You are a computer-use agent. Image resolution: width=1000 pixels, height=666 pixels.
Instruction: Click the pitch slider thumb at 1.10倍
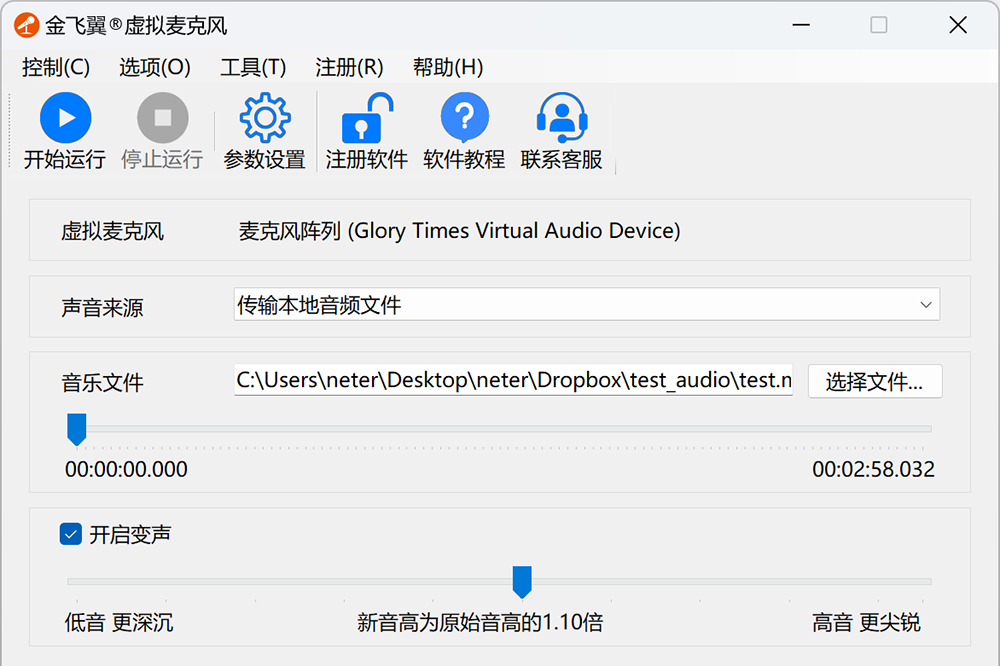tap(521, 581)
